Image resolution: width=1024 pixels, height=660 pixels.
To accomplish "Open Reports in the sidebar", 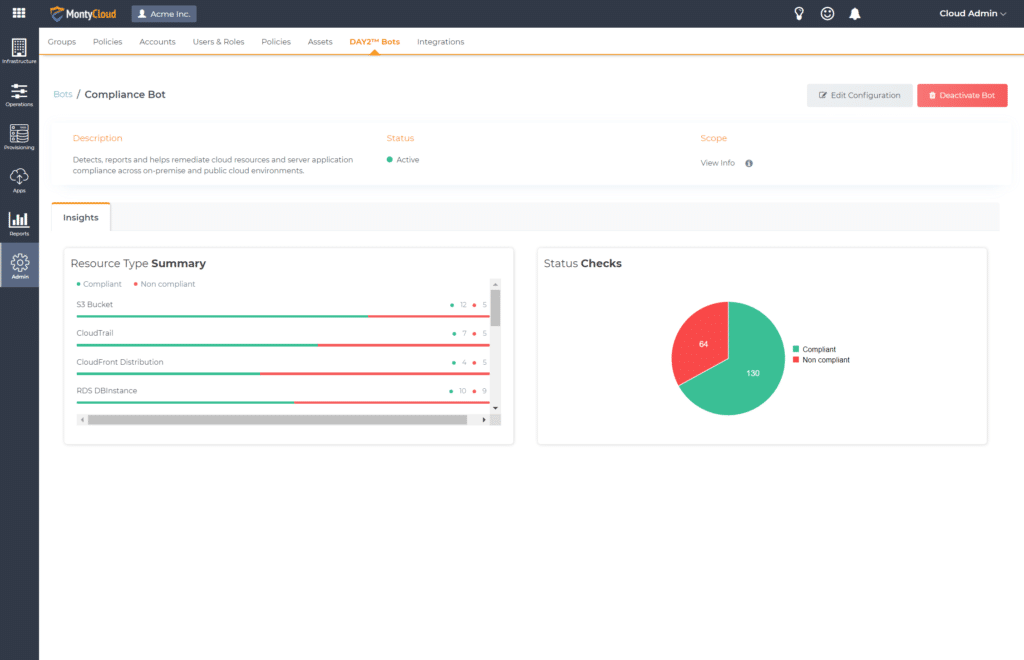I will pyautogui.click(x=19, y=223).
